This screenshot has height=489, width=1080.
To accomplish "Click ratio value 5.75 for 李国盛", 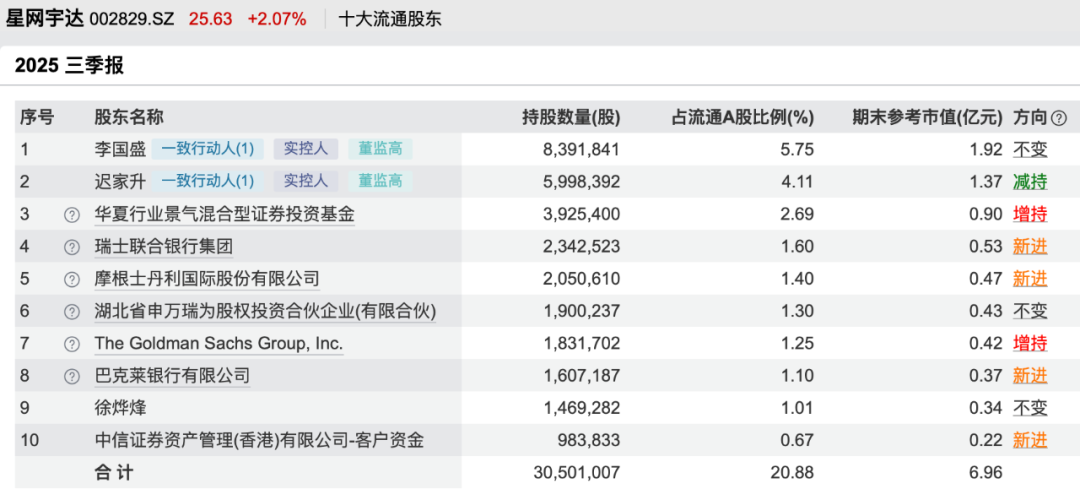I will pyautogui.click(x=799, y=149).
